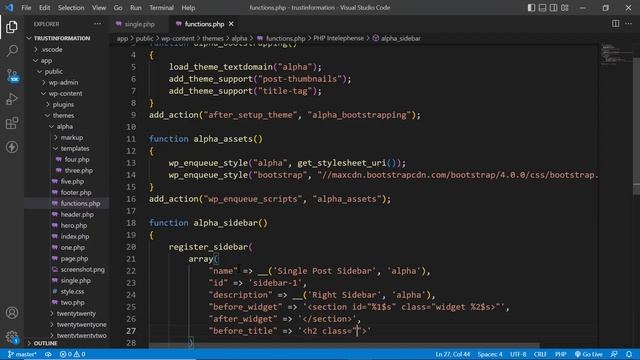
Task: Open the lightning bolt extension view
Action: point(12,147)
